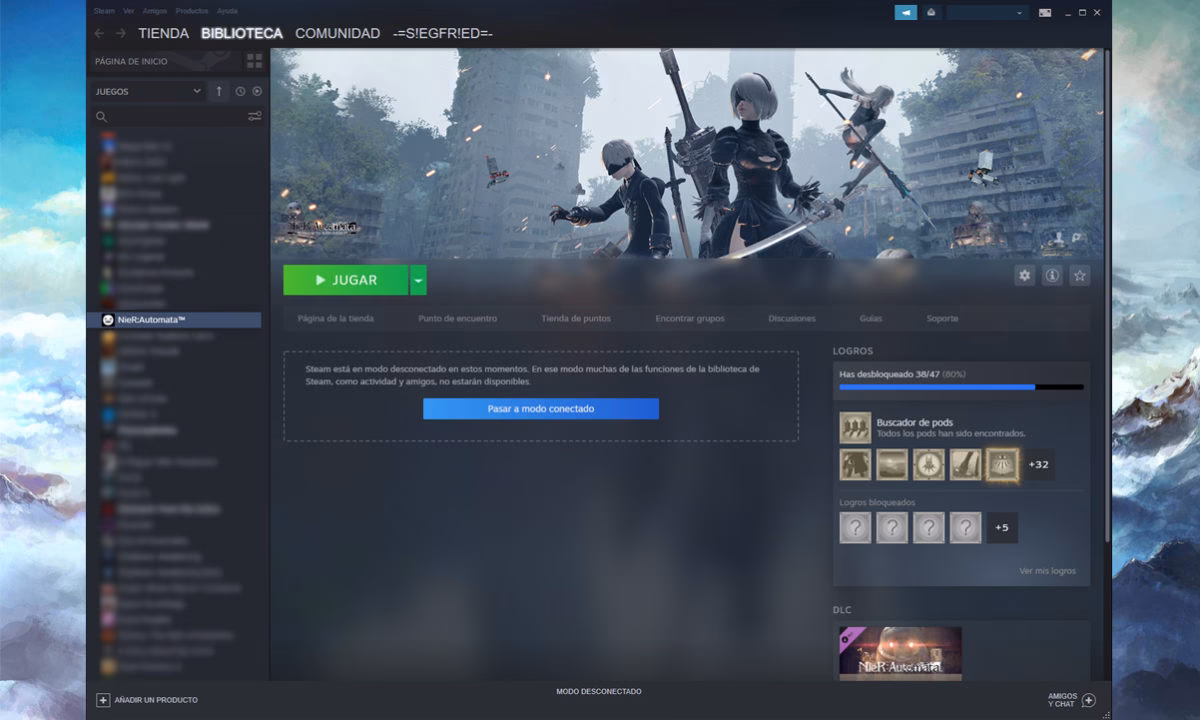Click Pasar a modo conectado button
Viewport: 1200px width, 720px height.
click(x=541, y=409)
